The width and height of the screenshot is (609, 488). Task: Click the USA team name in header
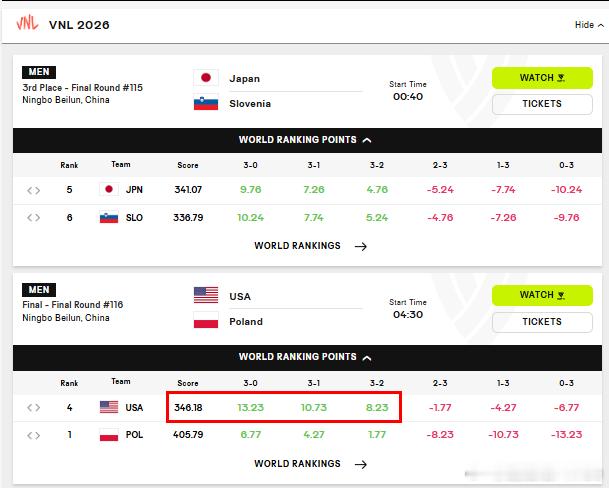tap(240, 296)
